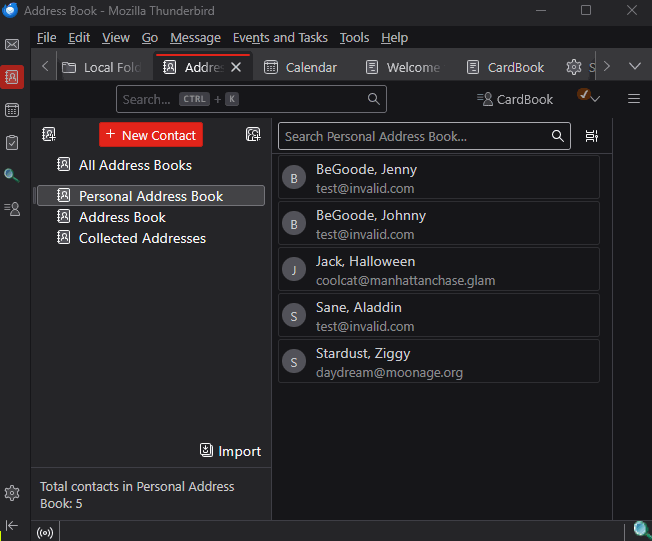Collapse the spaces toolbar

(x=12, y=525)
